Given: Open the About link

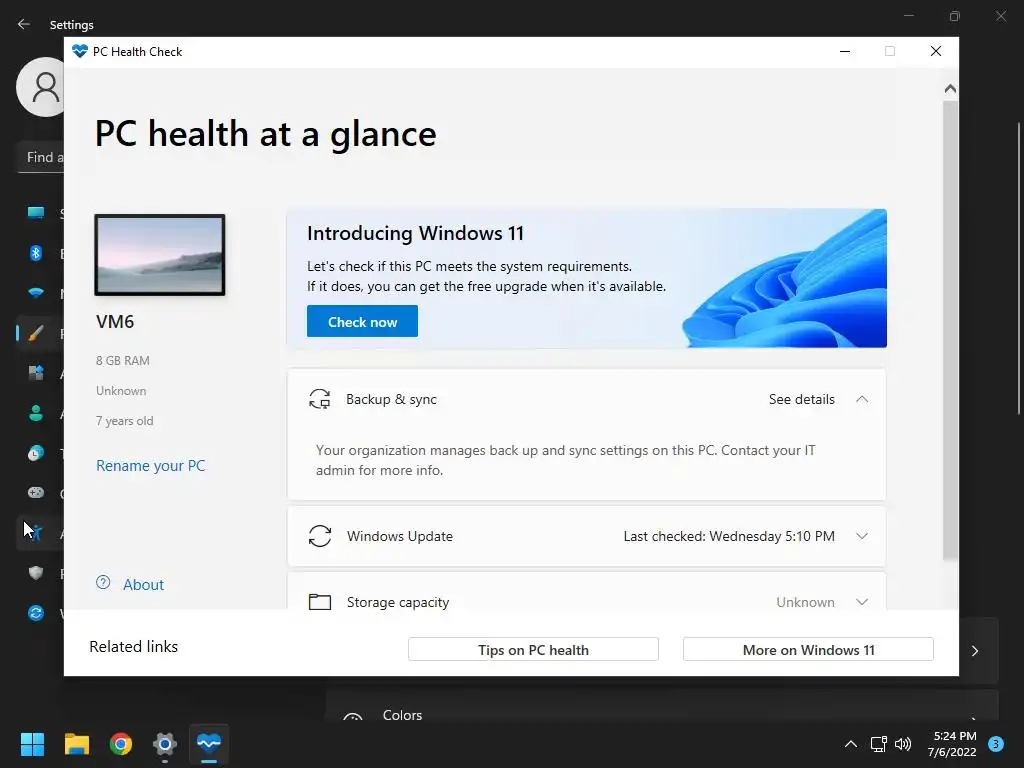Looking at the screenshot, I should click(144, 584).
